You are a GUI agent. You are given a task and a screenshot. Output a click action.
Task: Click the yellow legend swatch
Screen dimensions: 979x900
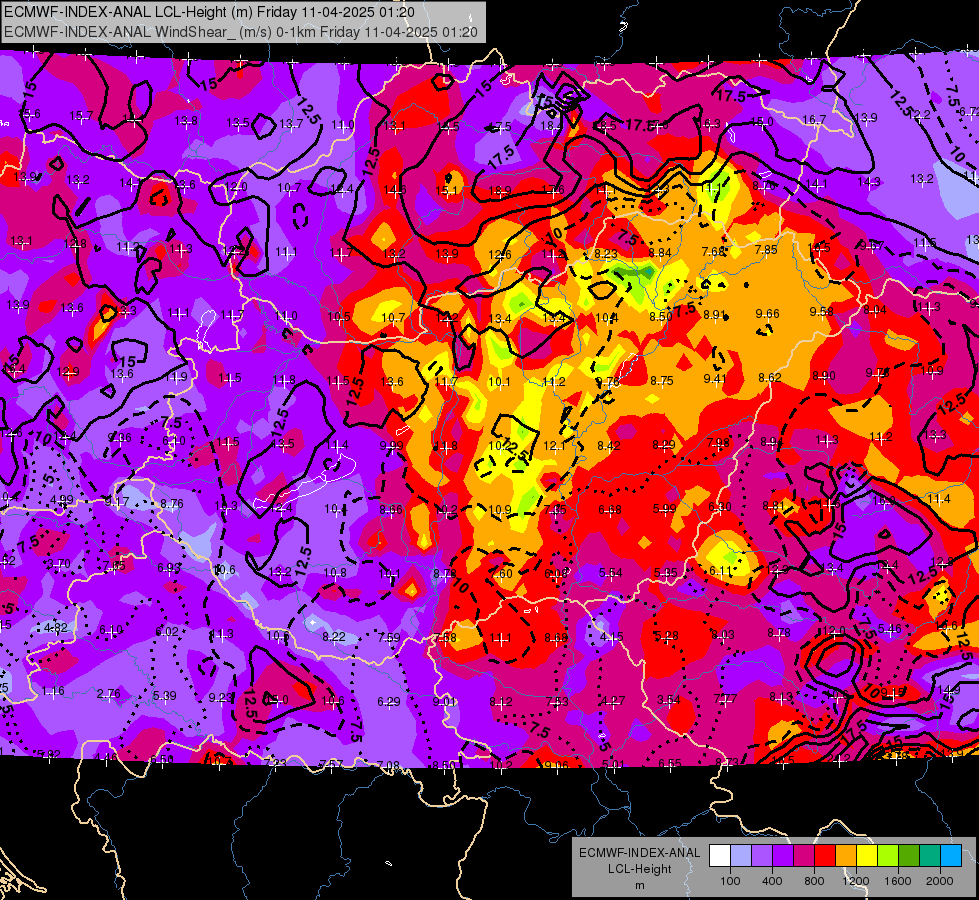pyautogui.click(x=867, y=855)
